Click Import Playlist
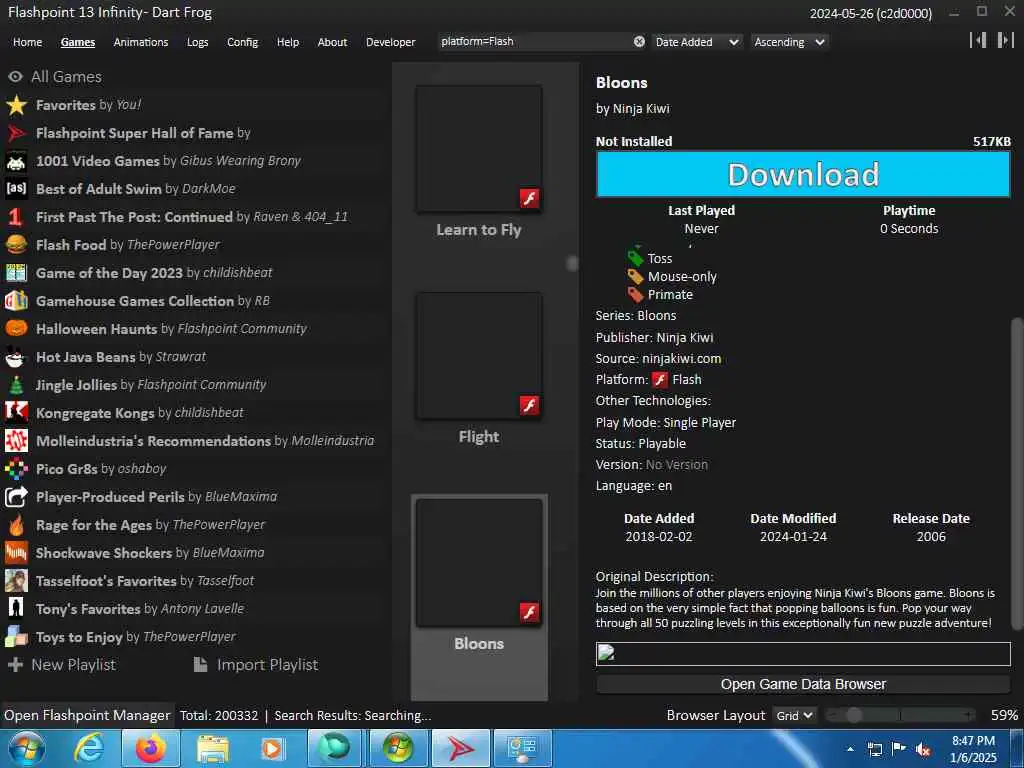 [256, 665]
